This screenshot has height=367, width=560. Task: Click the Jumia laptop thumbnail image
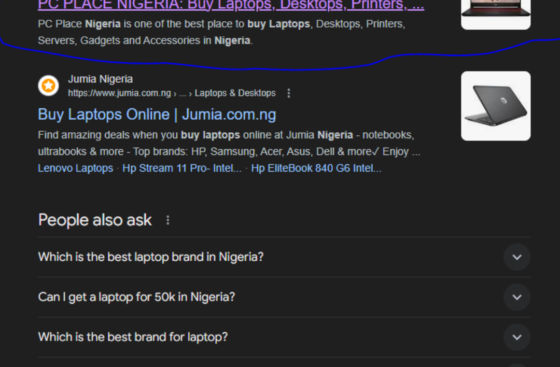[496, 106]
